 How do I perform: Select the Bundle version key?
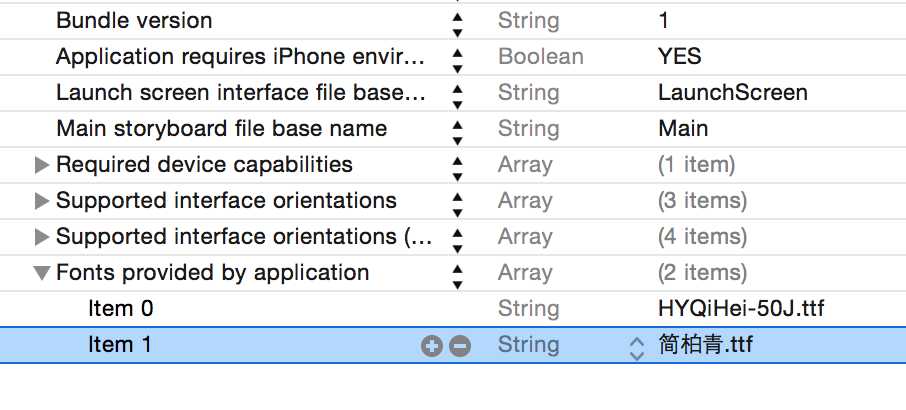pyautogui.click(x=134, y=21)
